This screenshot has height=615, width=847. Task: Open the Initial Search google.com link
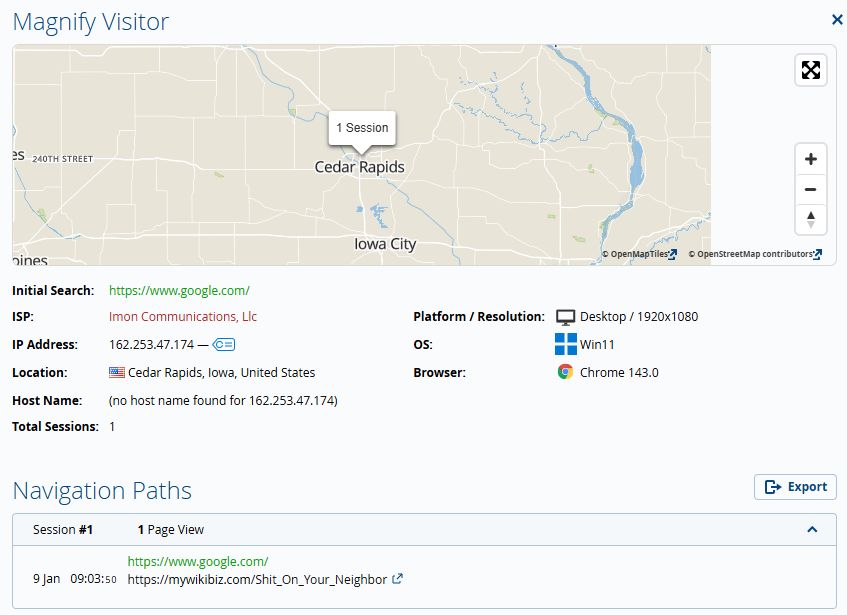[x=179, y=290]
